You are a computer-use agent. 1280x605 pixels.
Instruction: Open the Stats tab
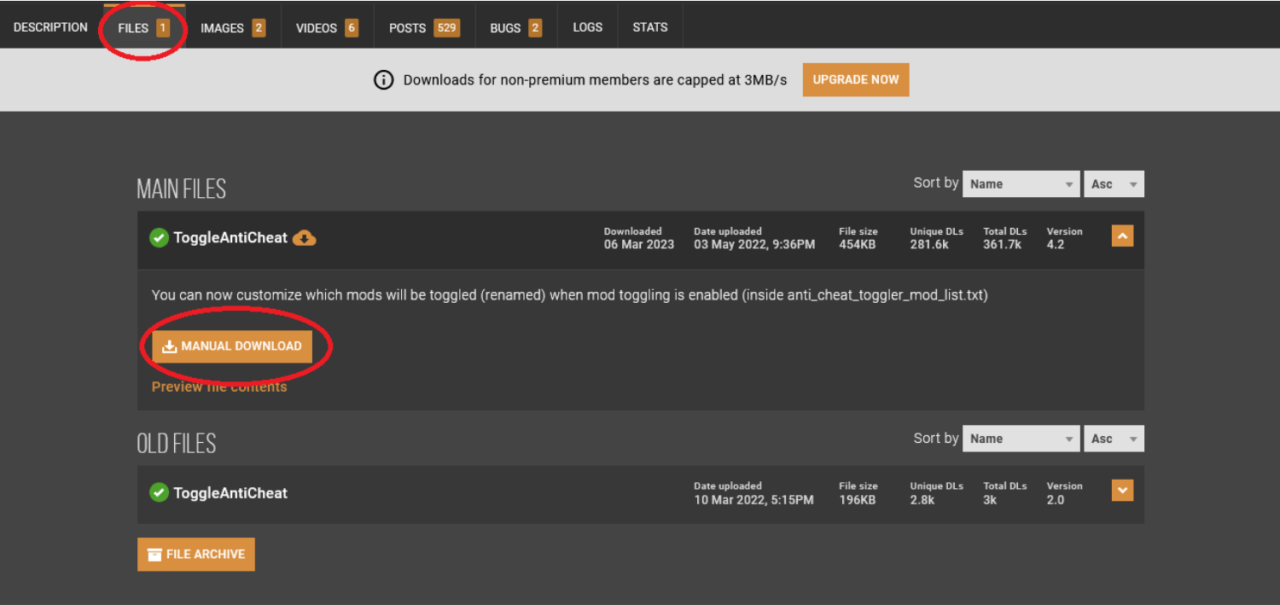pos(650,28)
